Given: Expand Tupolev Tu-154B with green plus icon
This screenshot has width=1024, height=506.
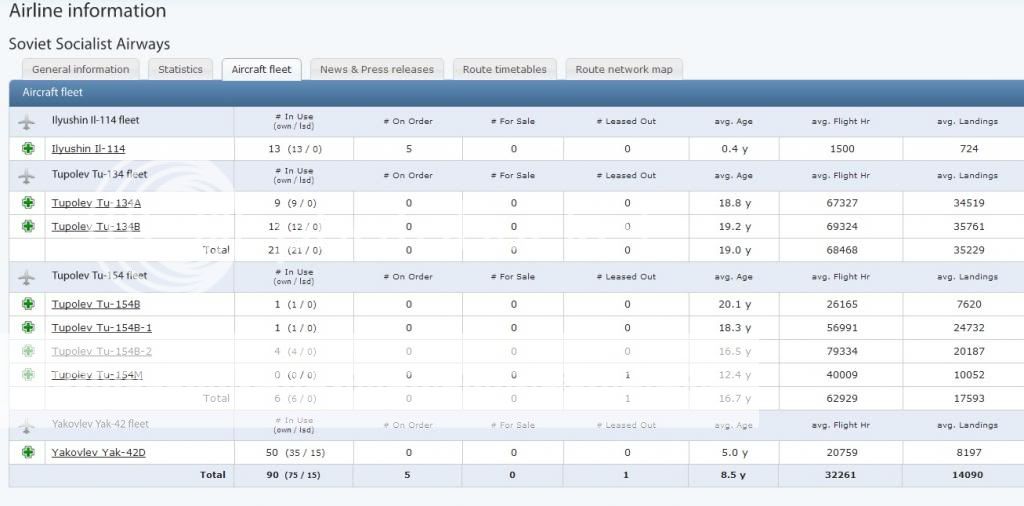Looking at the screenshot, I should tap(27, 304).
